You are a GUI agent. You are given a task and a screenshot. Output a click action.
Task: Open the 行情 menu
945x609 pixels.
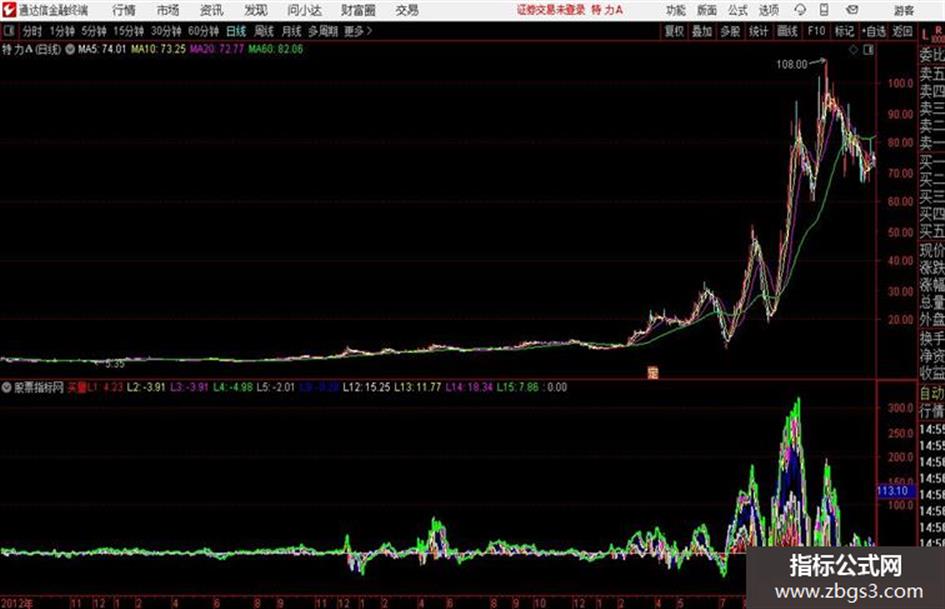tap(124, 10)
